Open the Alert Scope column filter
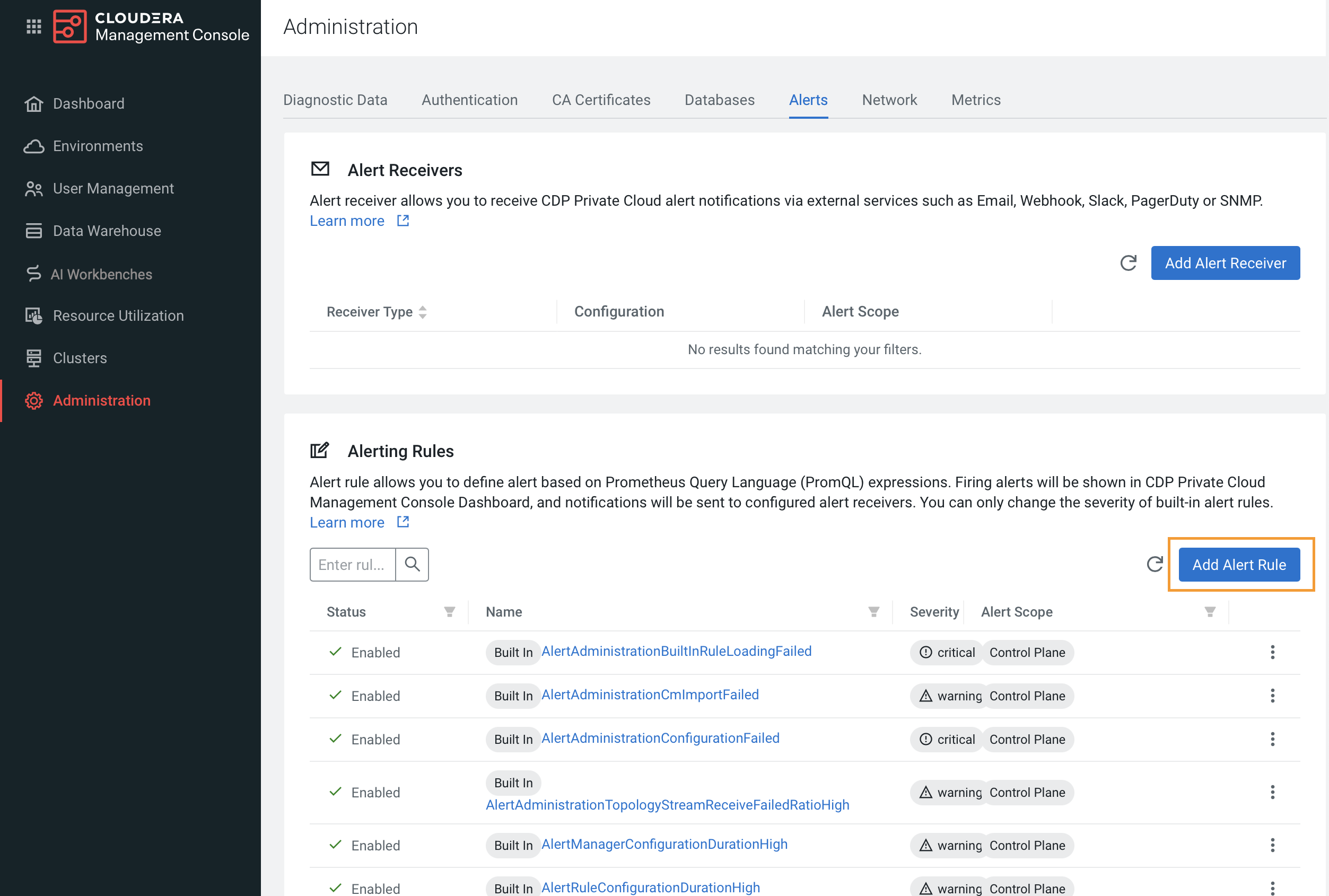This screenshot has width=1329, height=896. coord(1210,612)
